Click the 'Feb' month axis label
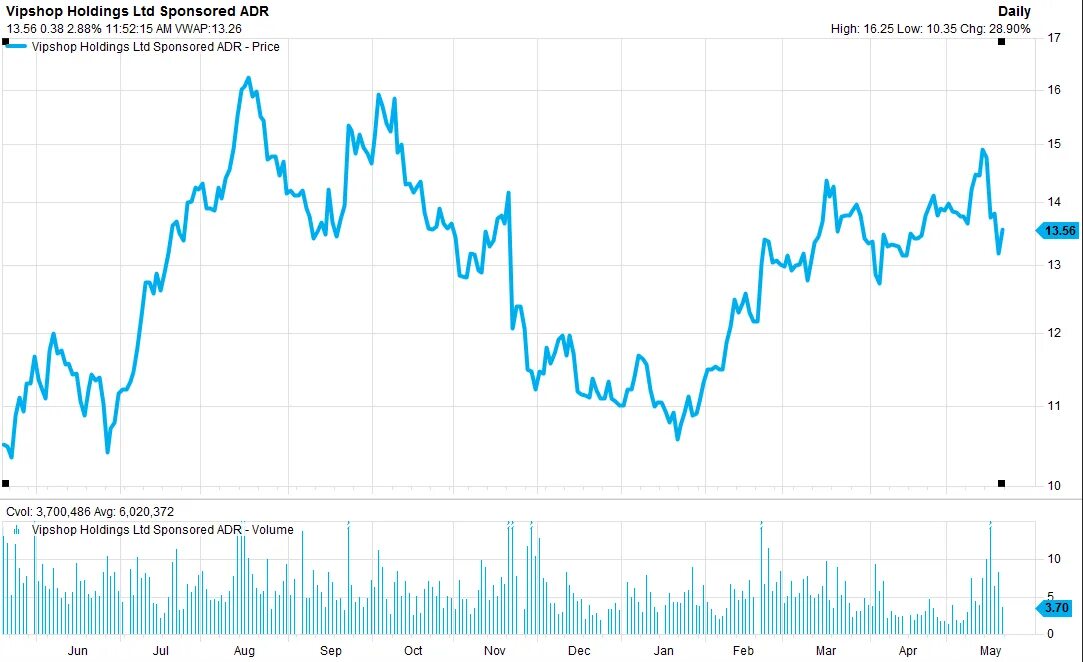This screenshot has height=662, width=1083. pos(743,651)
